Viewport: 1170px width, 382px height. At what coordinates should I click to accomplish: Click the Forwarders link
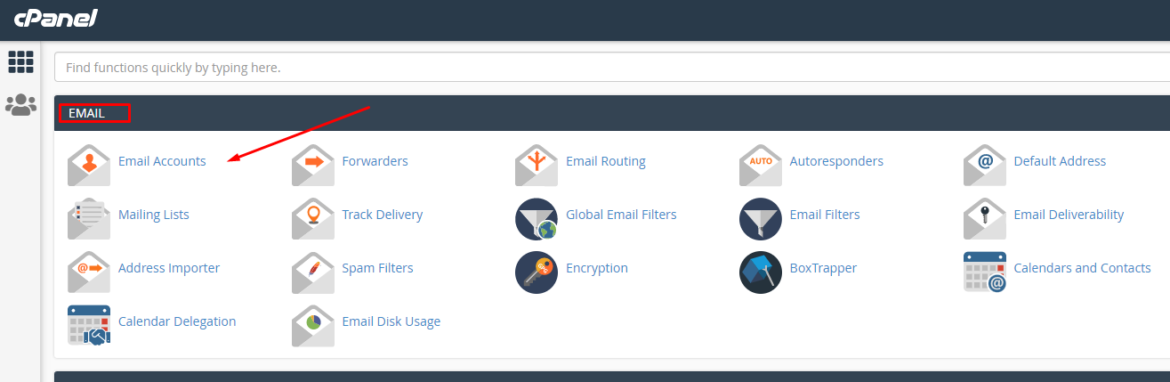pyautogui.click(x=375, y=161)
